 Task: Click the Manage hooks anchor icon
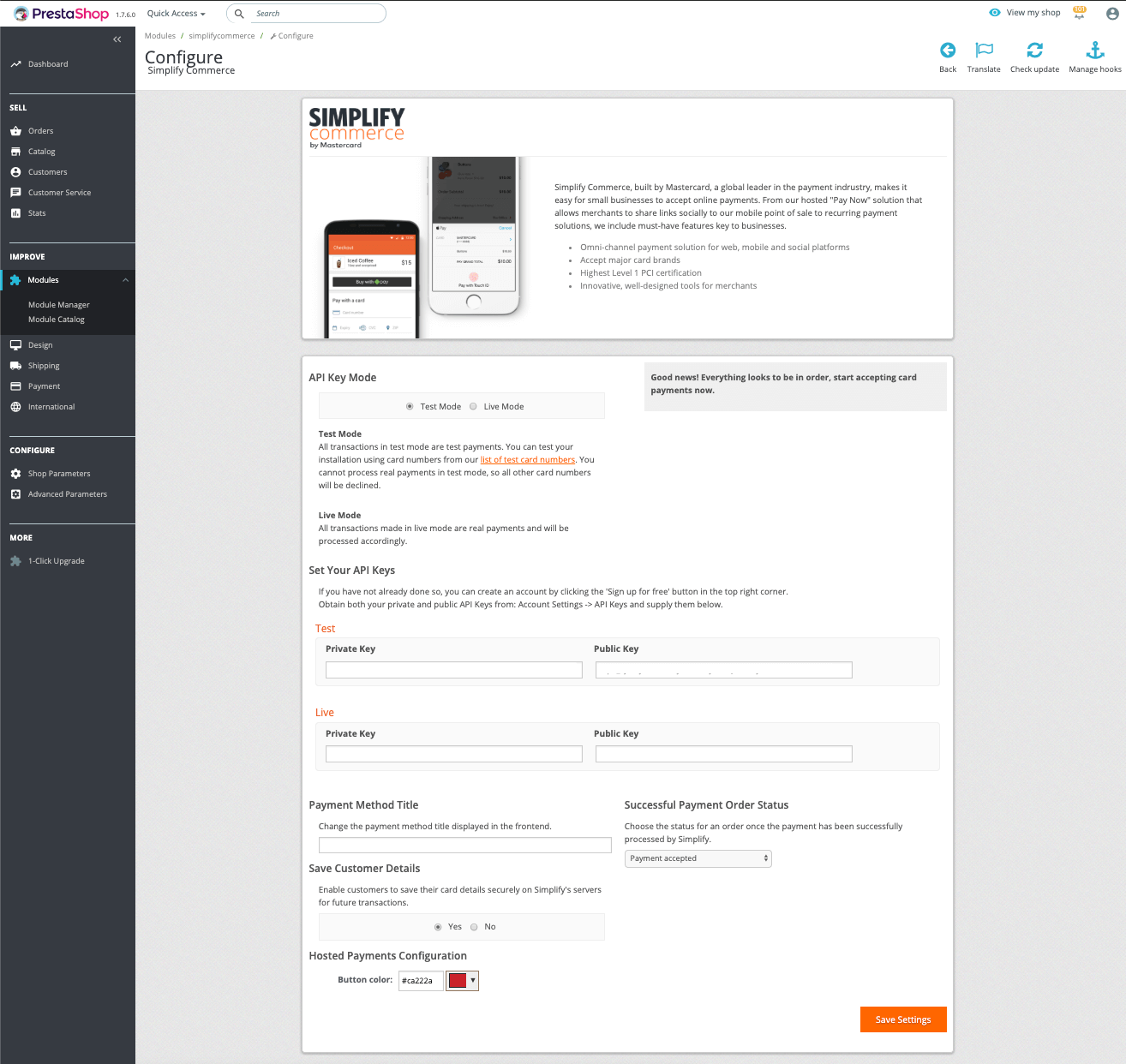tap(1095, 50)
